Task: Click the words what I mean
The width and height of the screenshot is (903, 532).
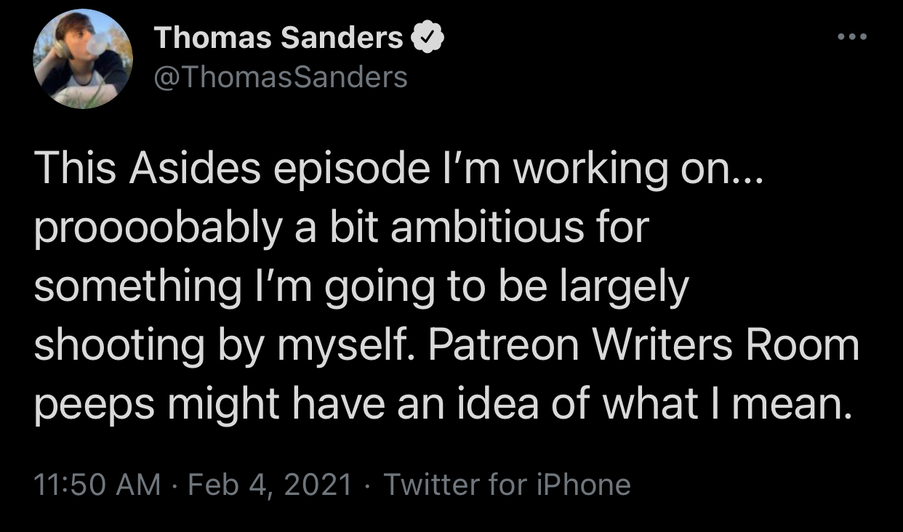Action: [727, 405]
